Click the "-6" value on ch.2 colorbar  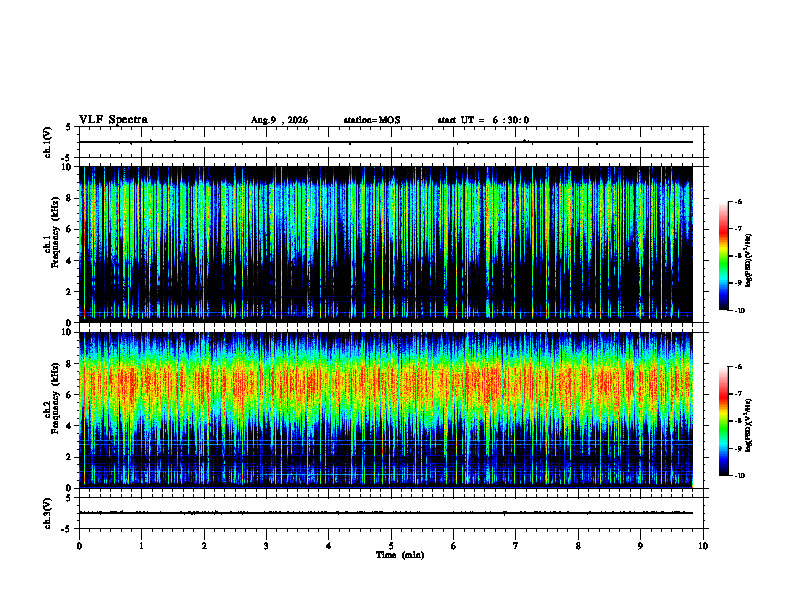pyautogui.click(x=738, y=367)
